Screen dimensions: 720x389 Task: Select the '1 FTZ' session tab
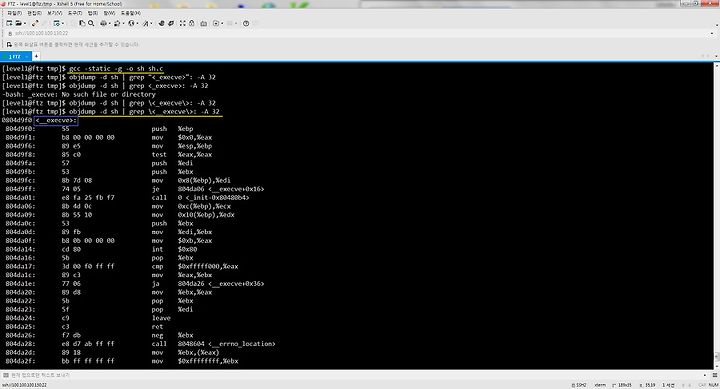click(15, 56)
